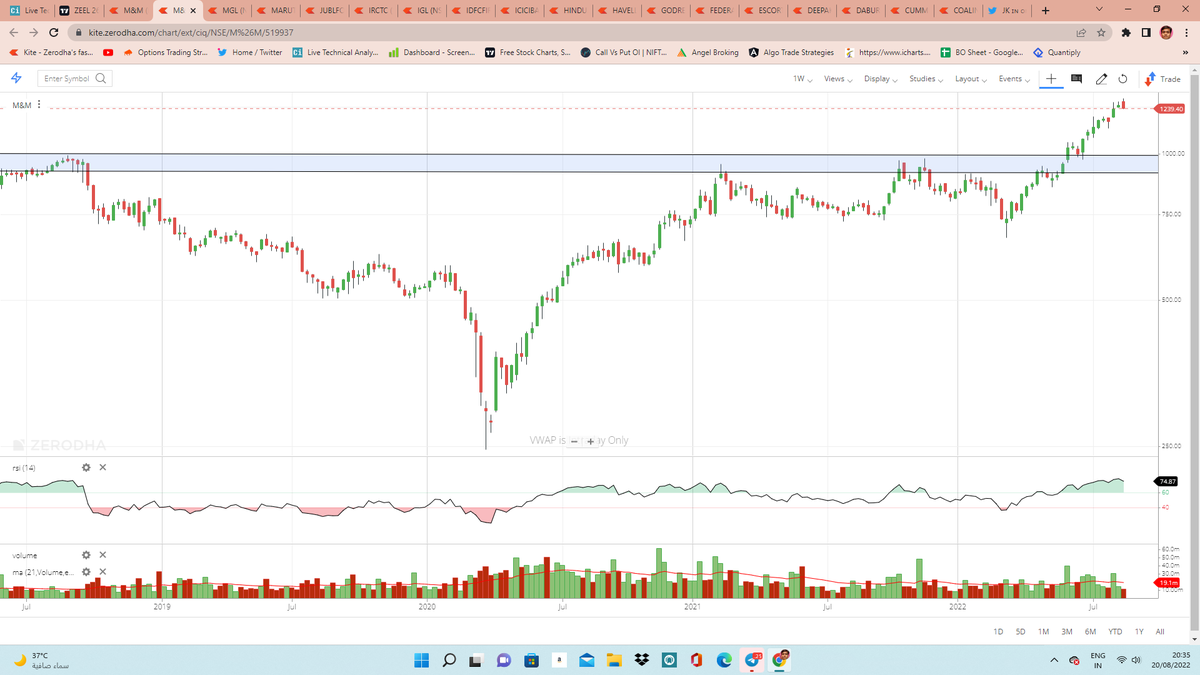
Task: Select the YTD range
Action: (1115, 632)
